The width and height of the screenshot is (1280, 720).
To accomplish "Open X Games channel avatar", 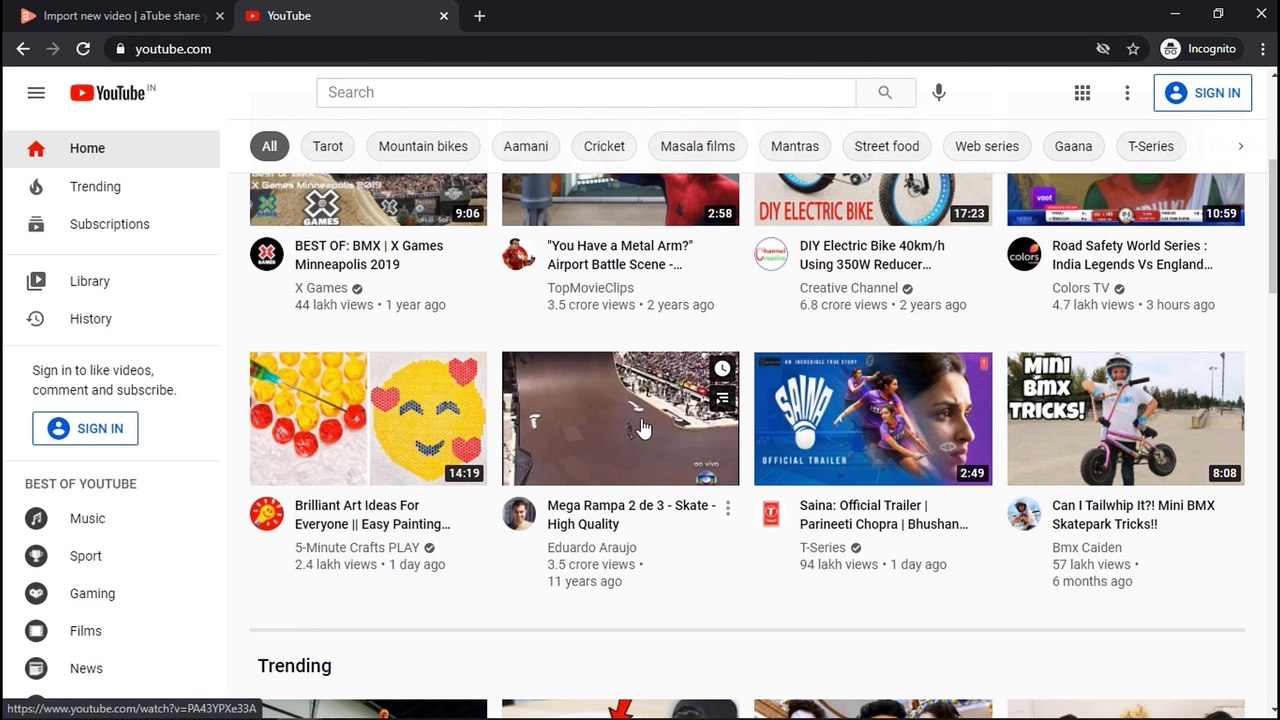I will (267, 255).
